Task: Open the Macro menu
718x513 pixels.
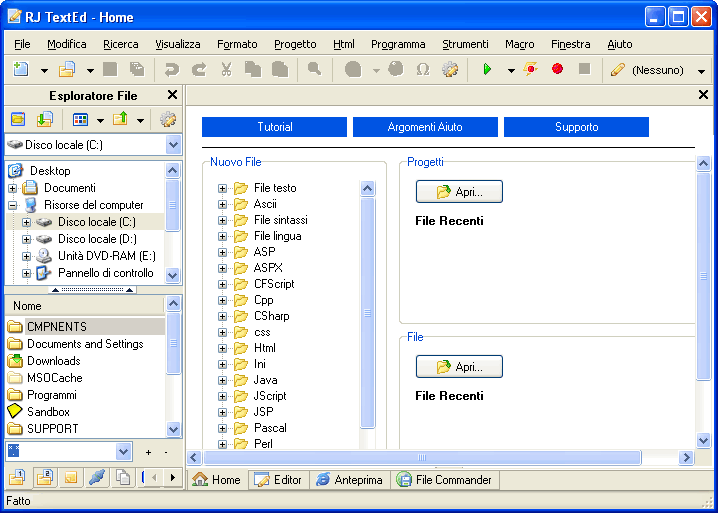Action: click(520, 44)
